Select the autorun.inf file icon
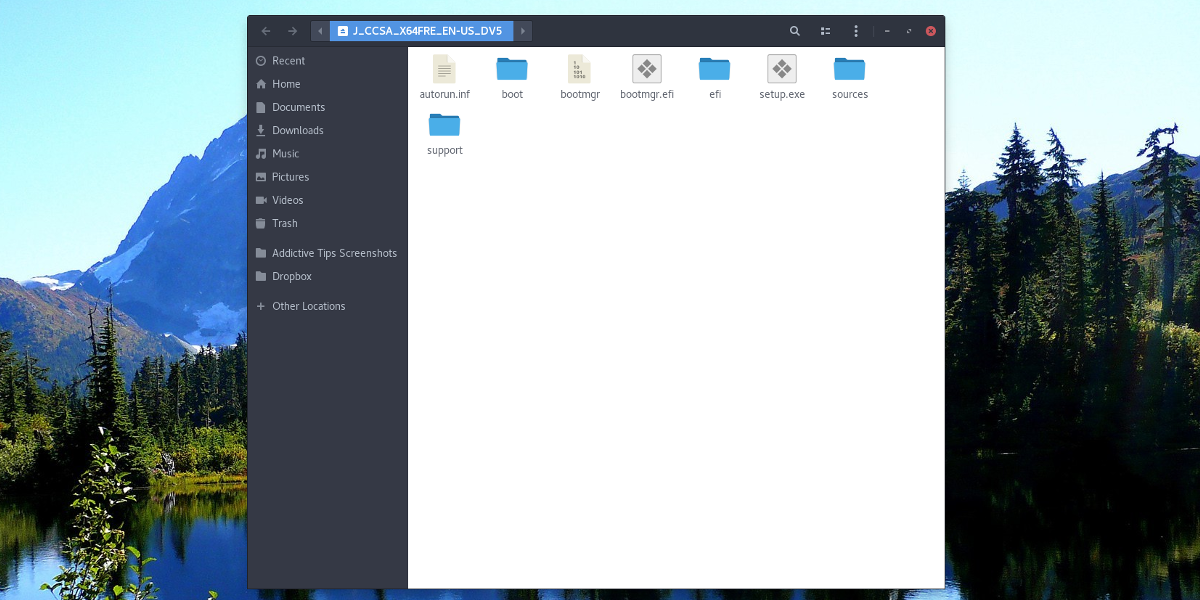 [444, 69]
